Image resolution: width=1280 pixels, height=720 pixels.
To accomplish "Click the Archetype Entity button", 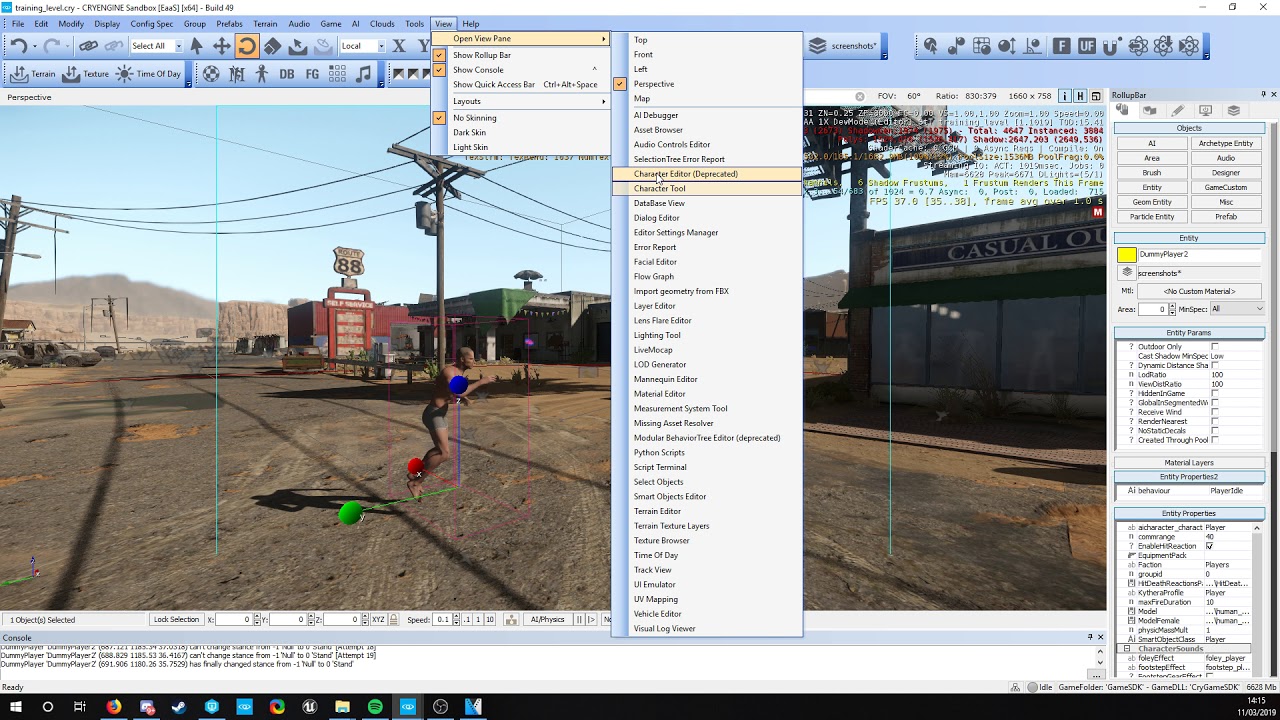I will pyautogui.click(x=1226, y=143).
